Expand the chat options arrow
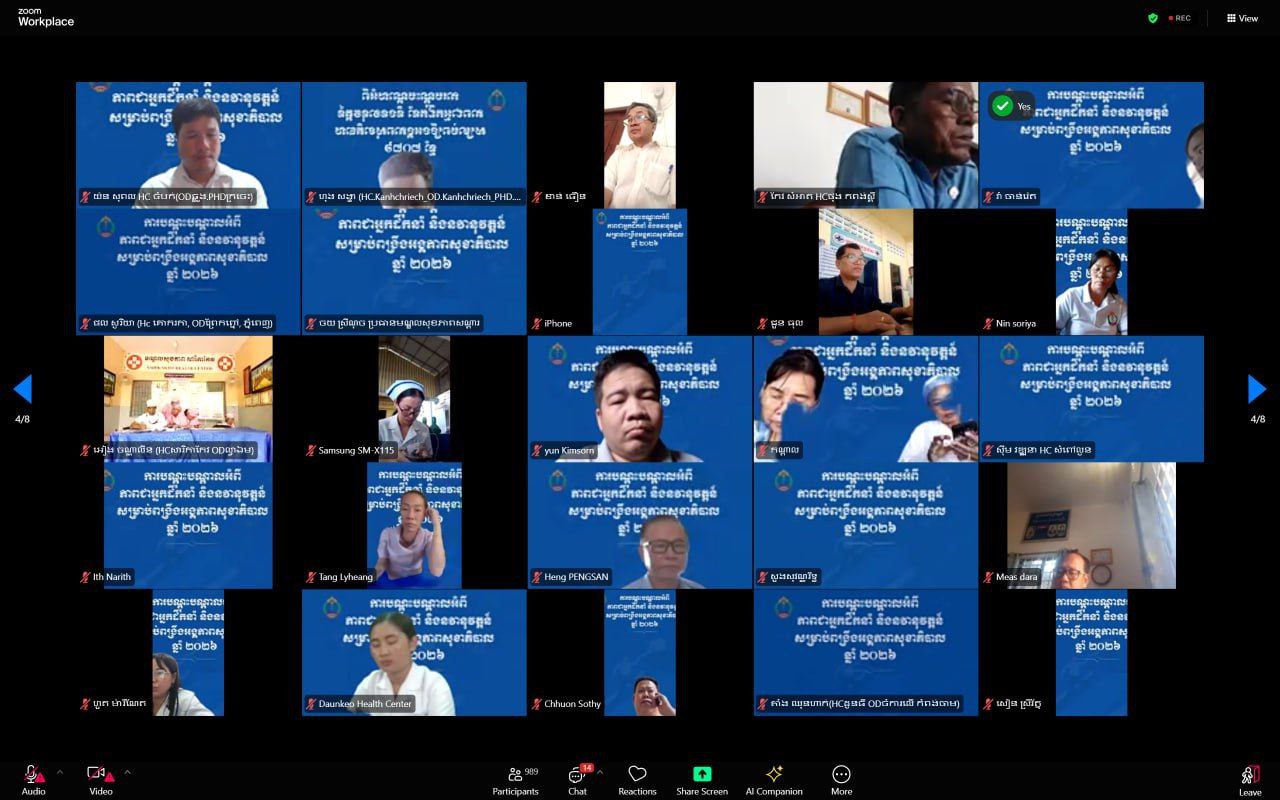This screenshot has width=1280, height=800. point(599,772)
